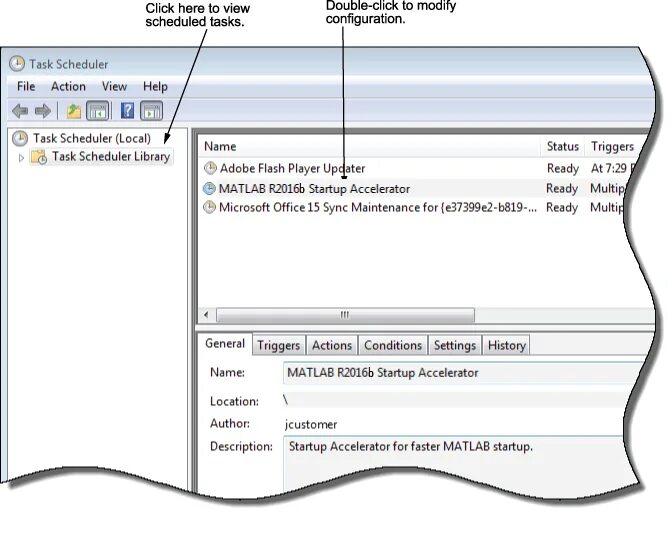Viewport: 672px width, 533px height.
Task: Click the Adobe Flash Player Updater task icon
Action: coord(210,168)
